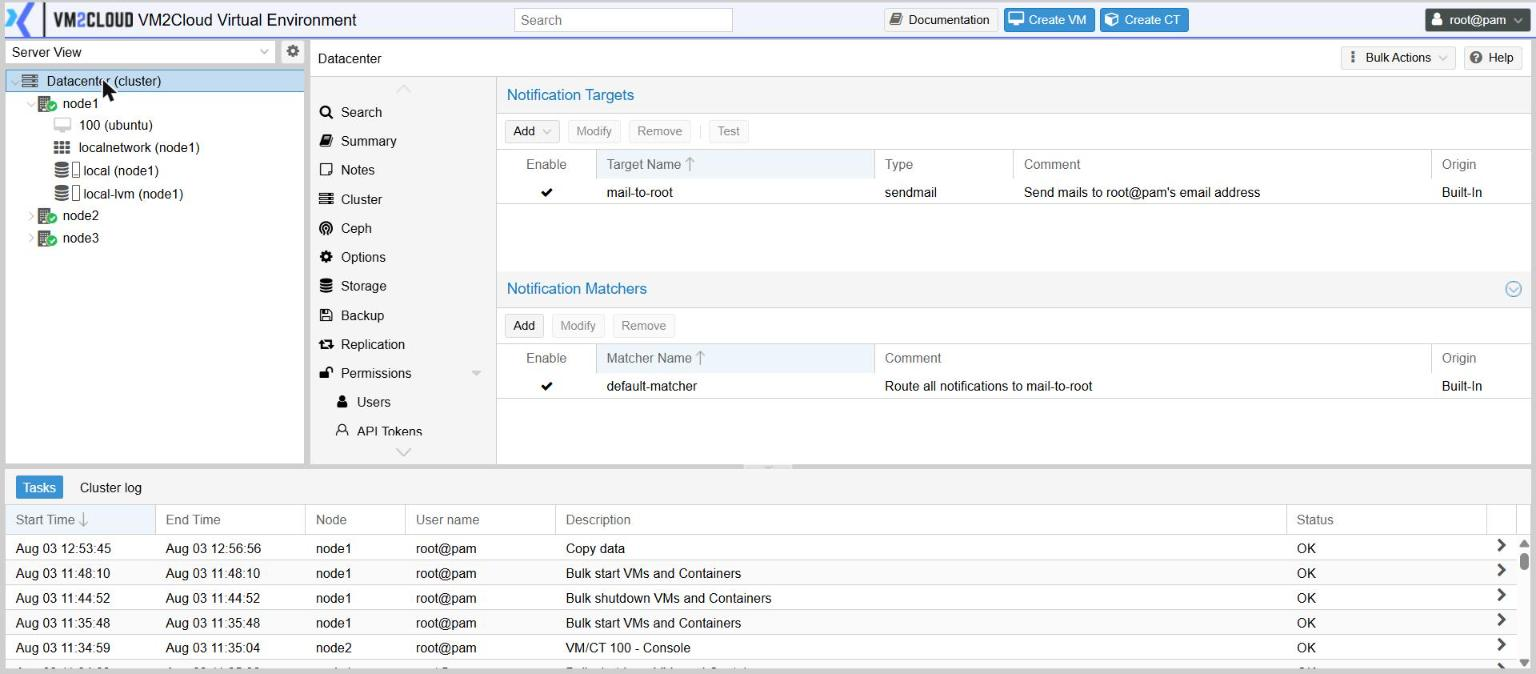Collapse the Datacenter tree node
The height and width of the screenshot is (674, 1536).
click(x=13, y=81)
